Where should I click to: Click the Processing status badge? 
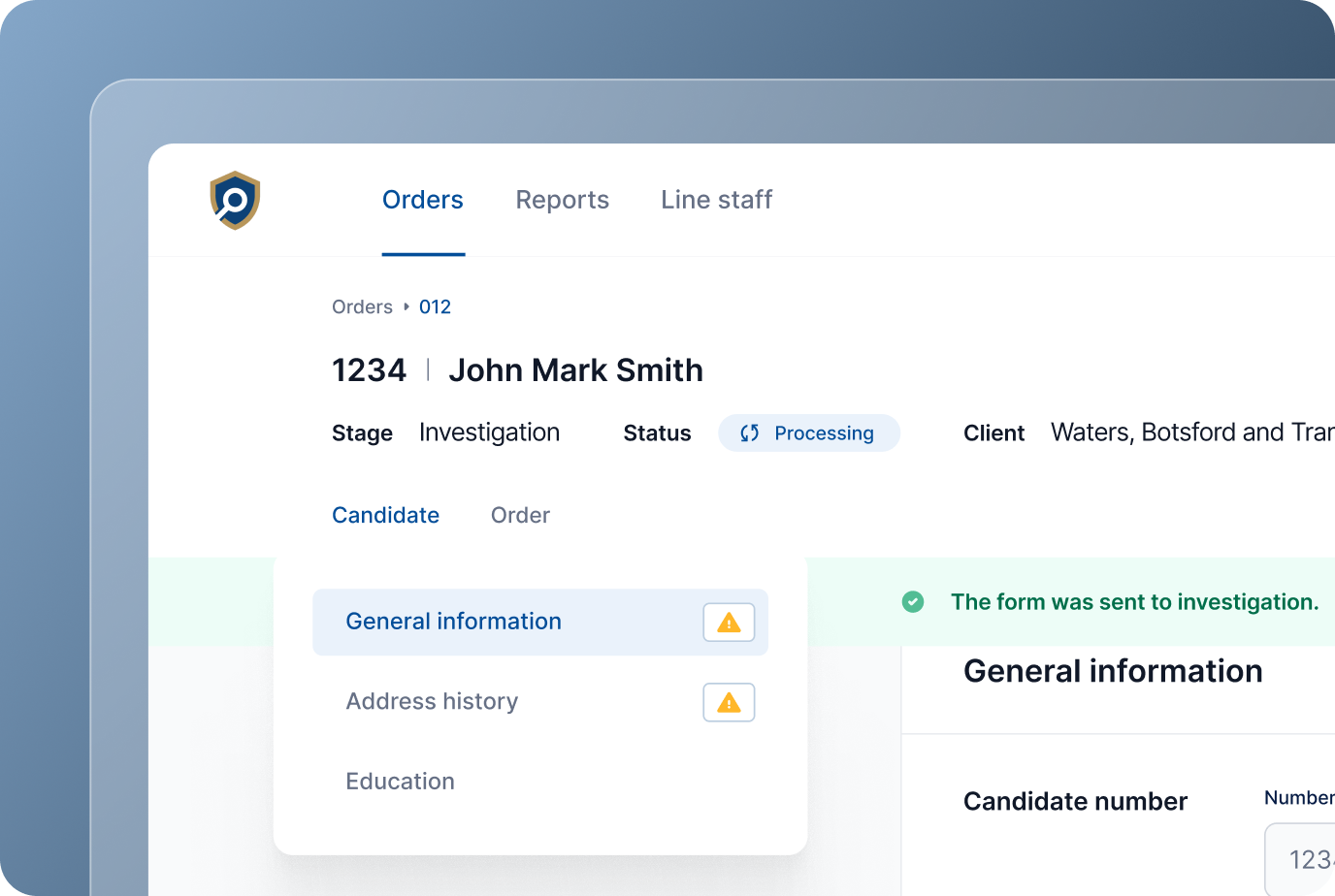pyautogui.click(x=809, y=433)
